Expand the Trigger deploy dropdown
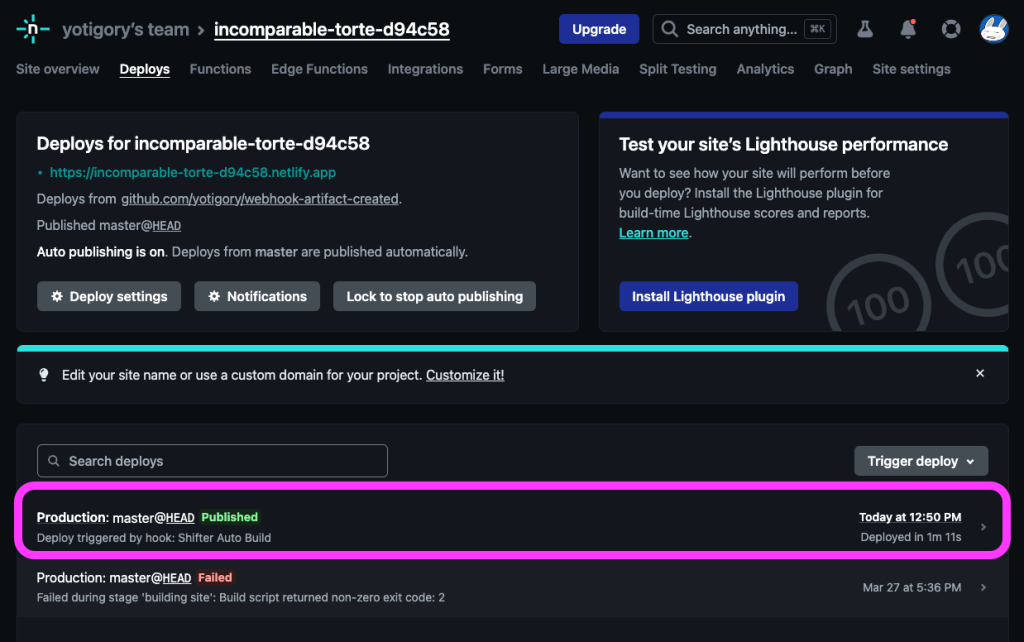The image size is (1024, 642). [x=921, y=461]
